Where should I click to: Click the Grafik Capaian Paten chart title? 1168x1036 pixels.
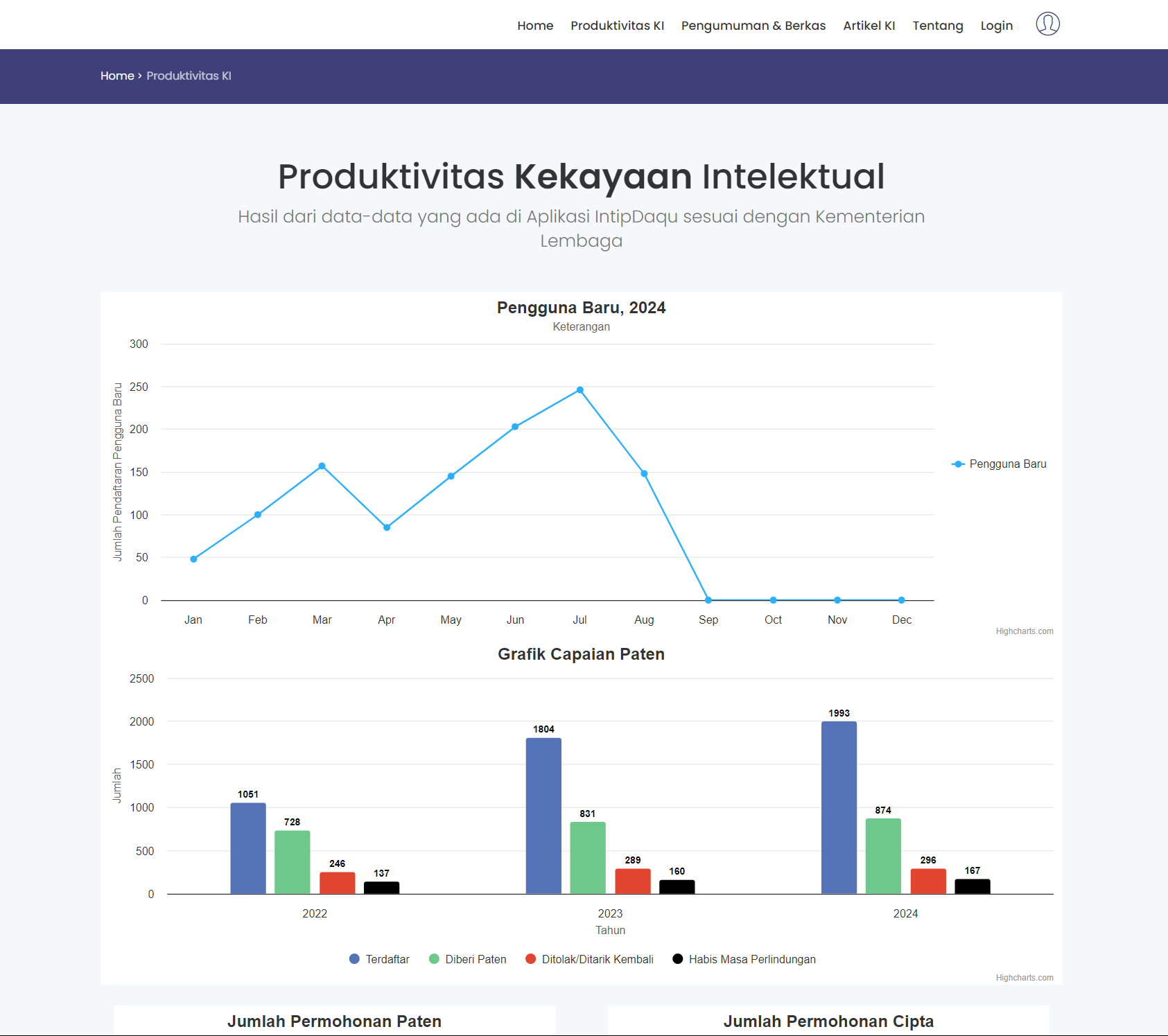[582, 654]
